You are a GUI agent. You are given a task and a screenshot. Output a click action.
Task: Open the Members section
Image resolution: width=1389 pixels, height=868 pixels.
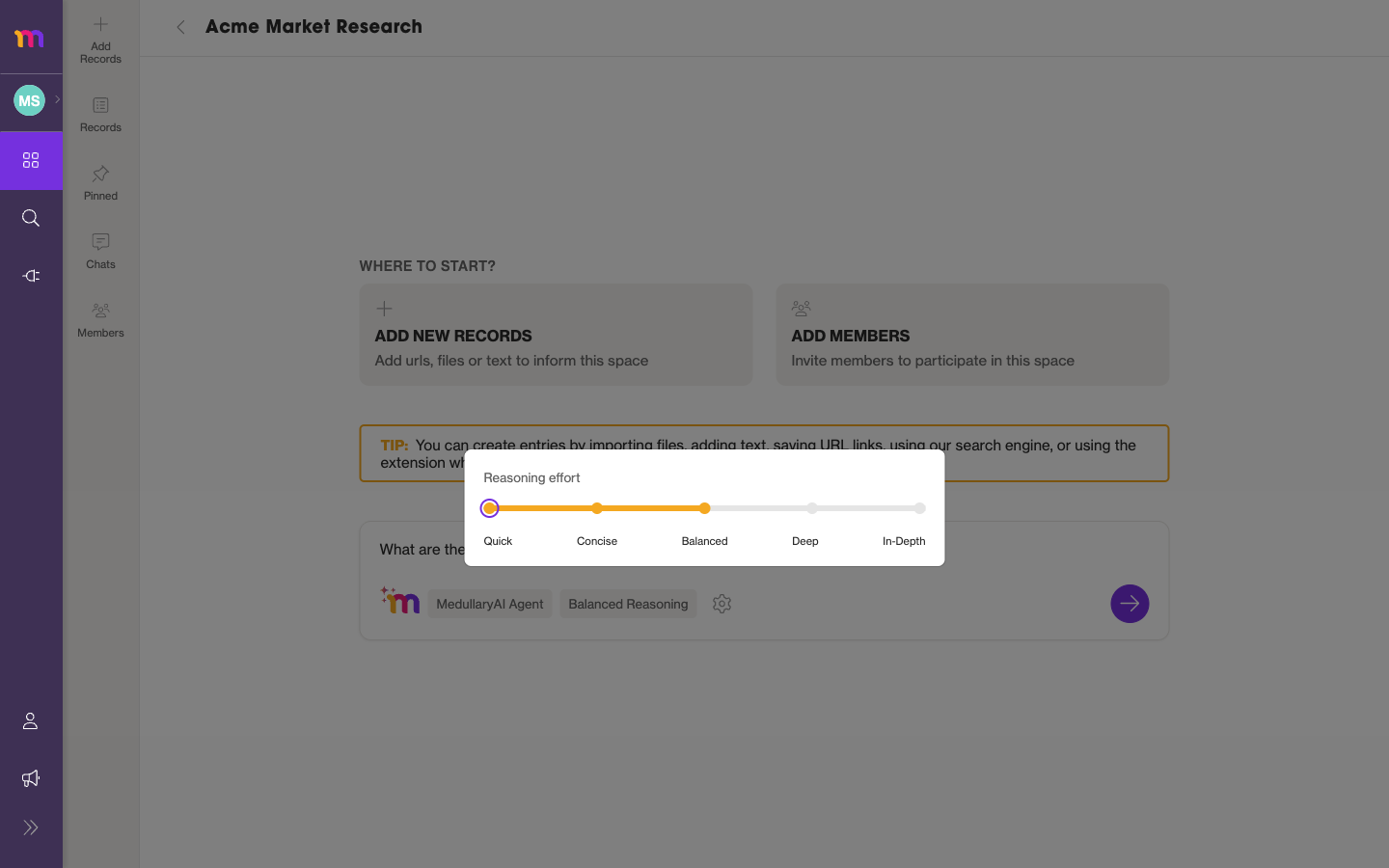point(100,319)
